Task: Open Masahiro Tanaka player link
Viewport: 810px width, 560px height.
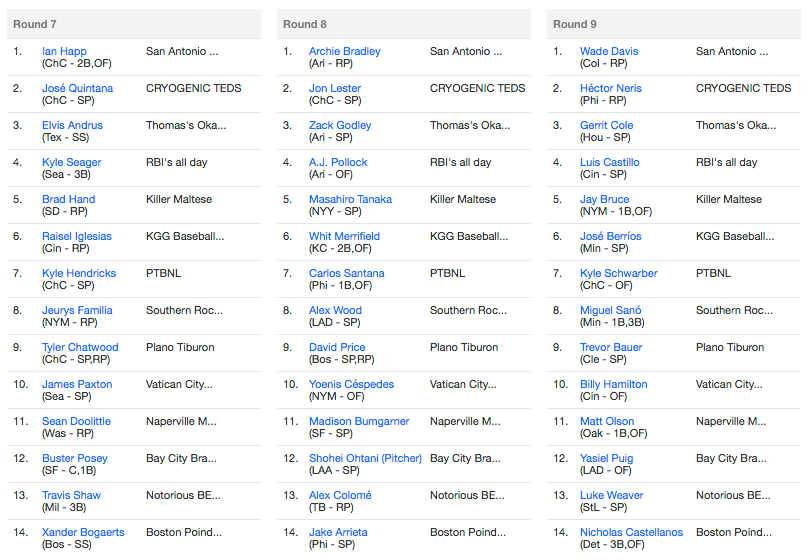Action: tap(350, 199)
